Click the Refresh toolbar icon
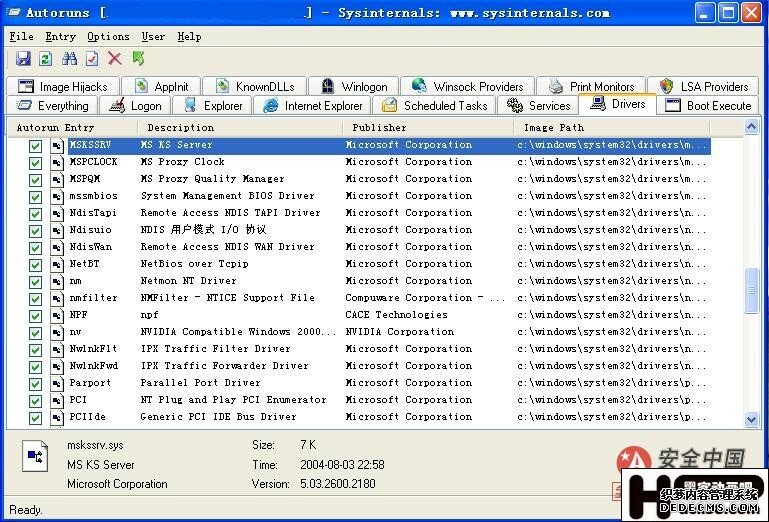The image size is (769, 522). [46, 59]
